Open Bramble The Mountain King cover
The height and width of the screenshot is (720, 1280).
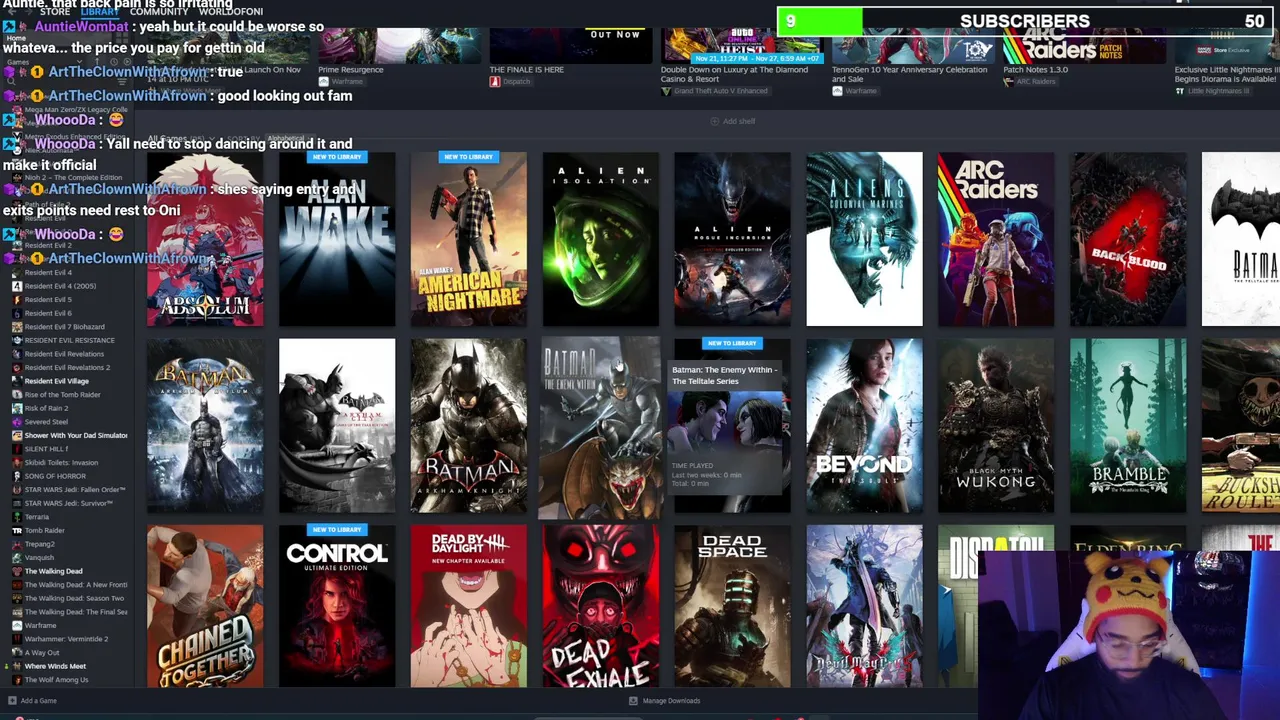[x=1128, y=425]
